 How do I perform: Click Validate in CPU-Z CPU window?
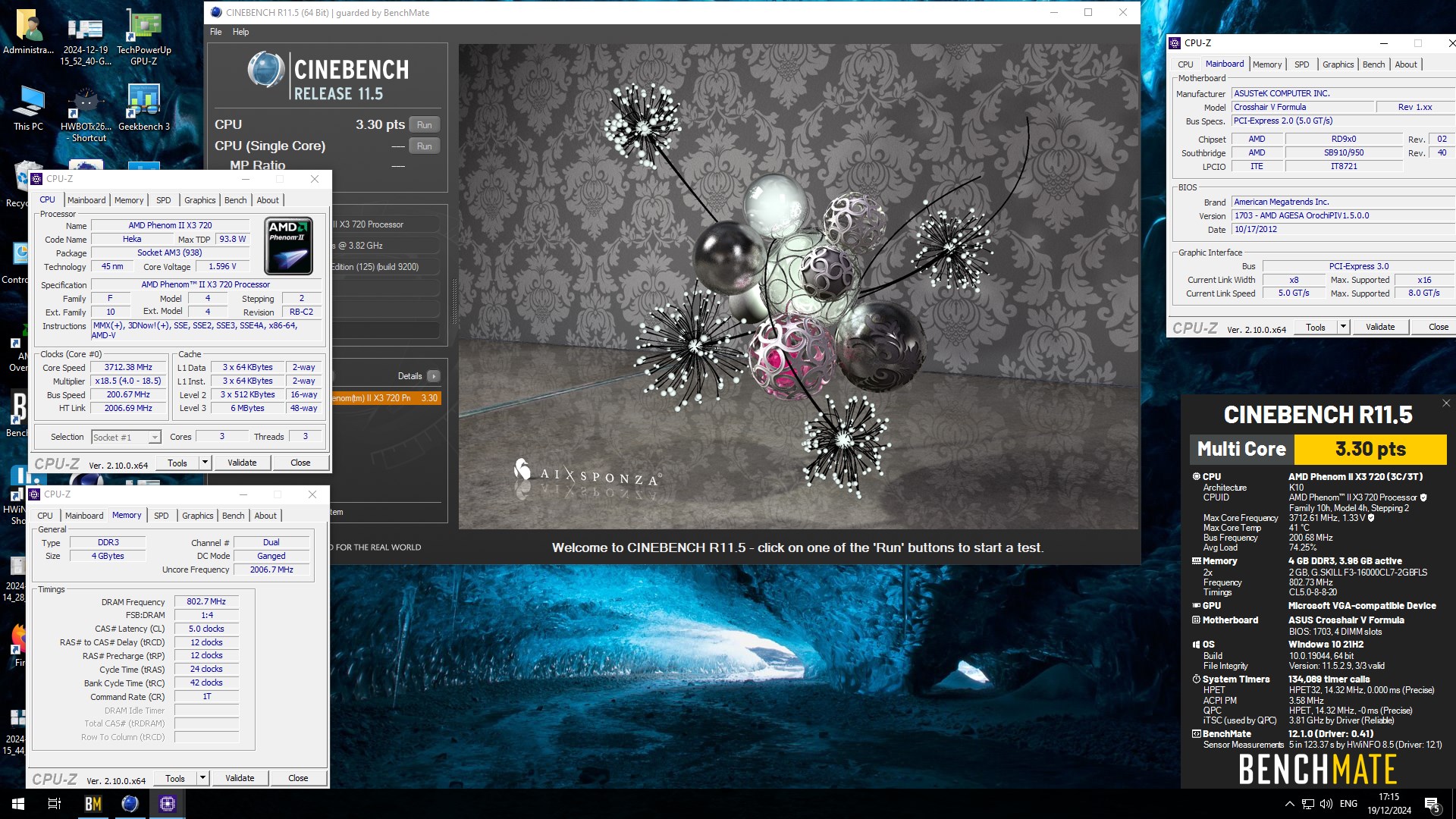(x=242, y=463)
